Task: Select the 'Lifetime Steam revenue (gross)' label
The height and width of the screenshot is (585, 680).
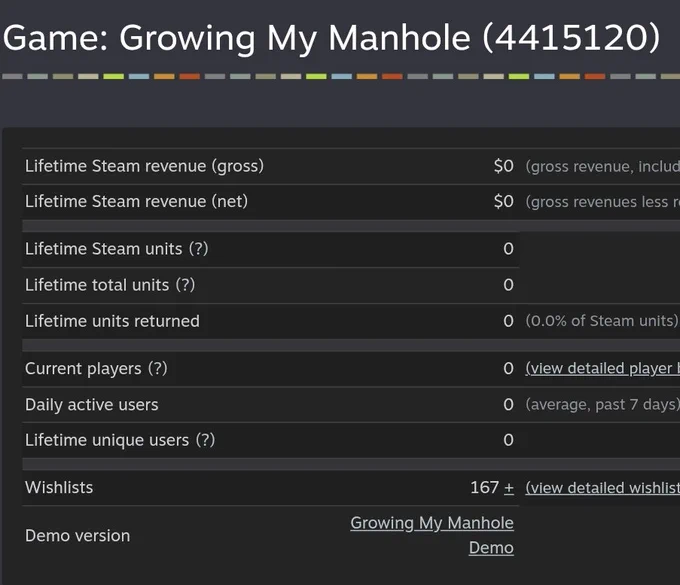Action: click(x=144, y=166)
